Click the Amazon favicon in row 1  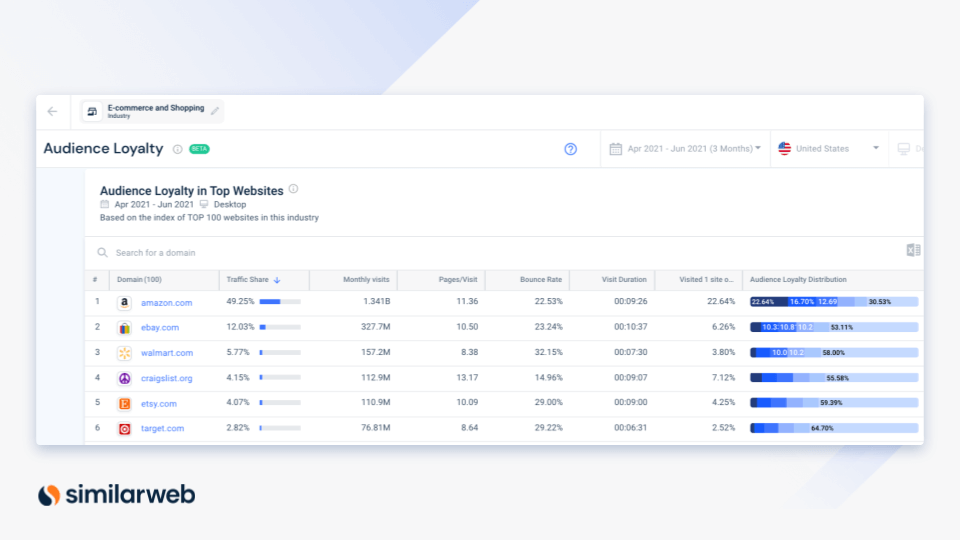pyautogui.click(x=124, y=302)
